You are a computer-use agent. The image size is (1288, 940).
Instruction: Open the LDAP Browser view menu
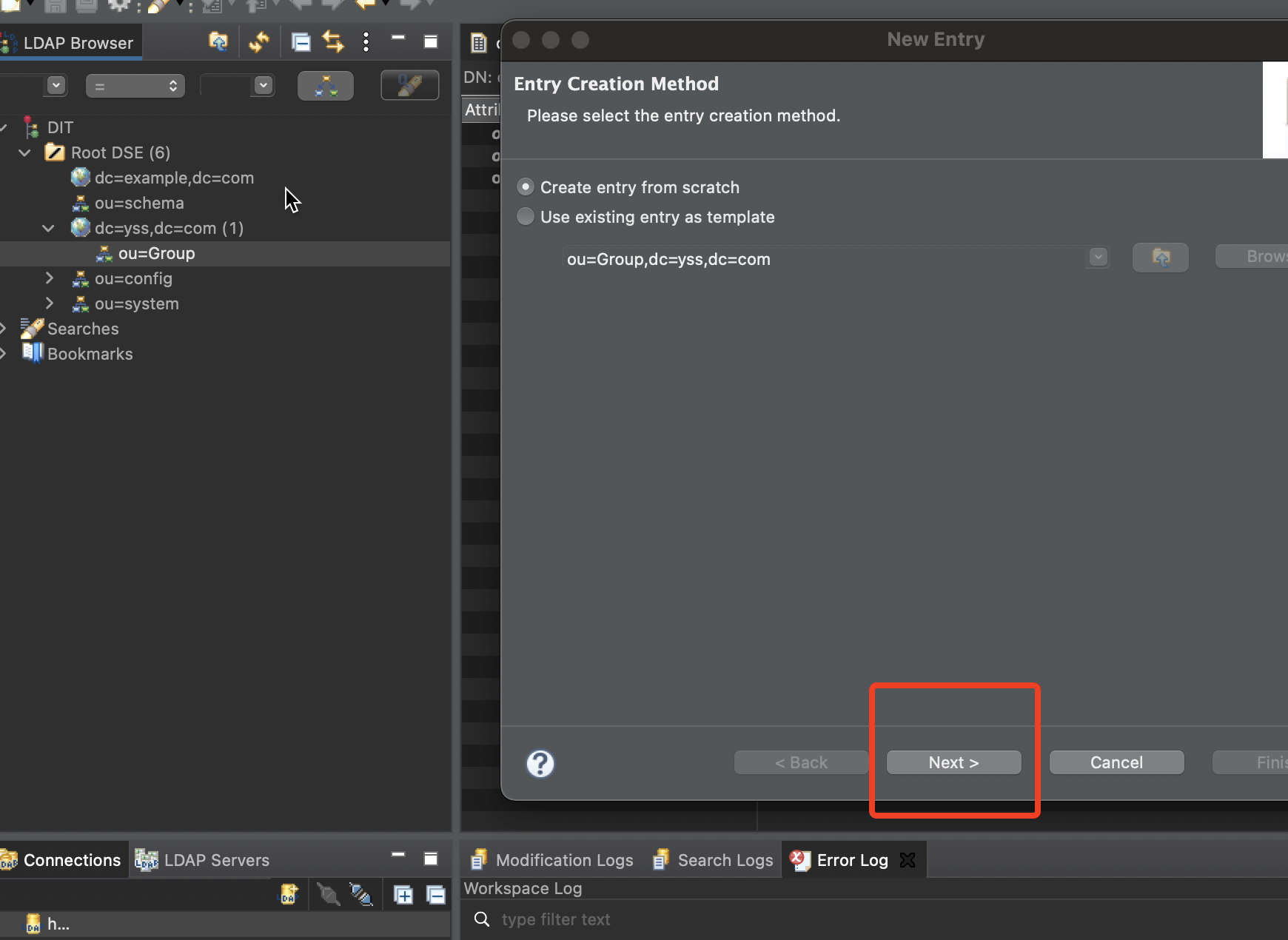366,42
